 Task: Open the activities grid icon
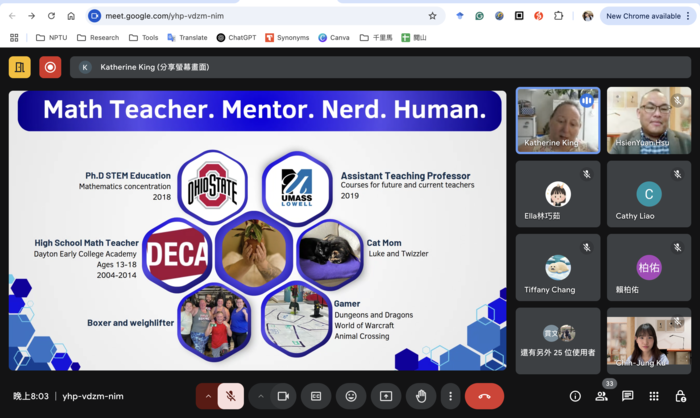(x=654, y=396)
